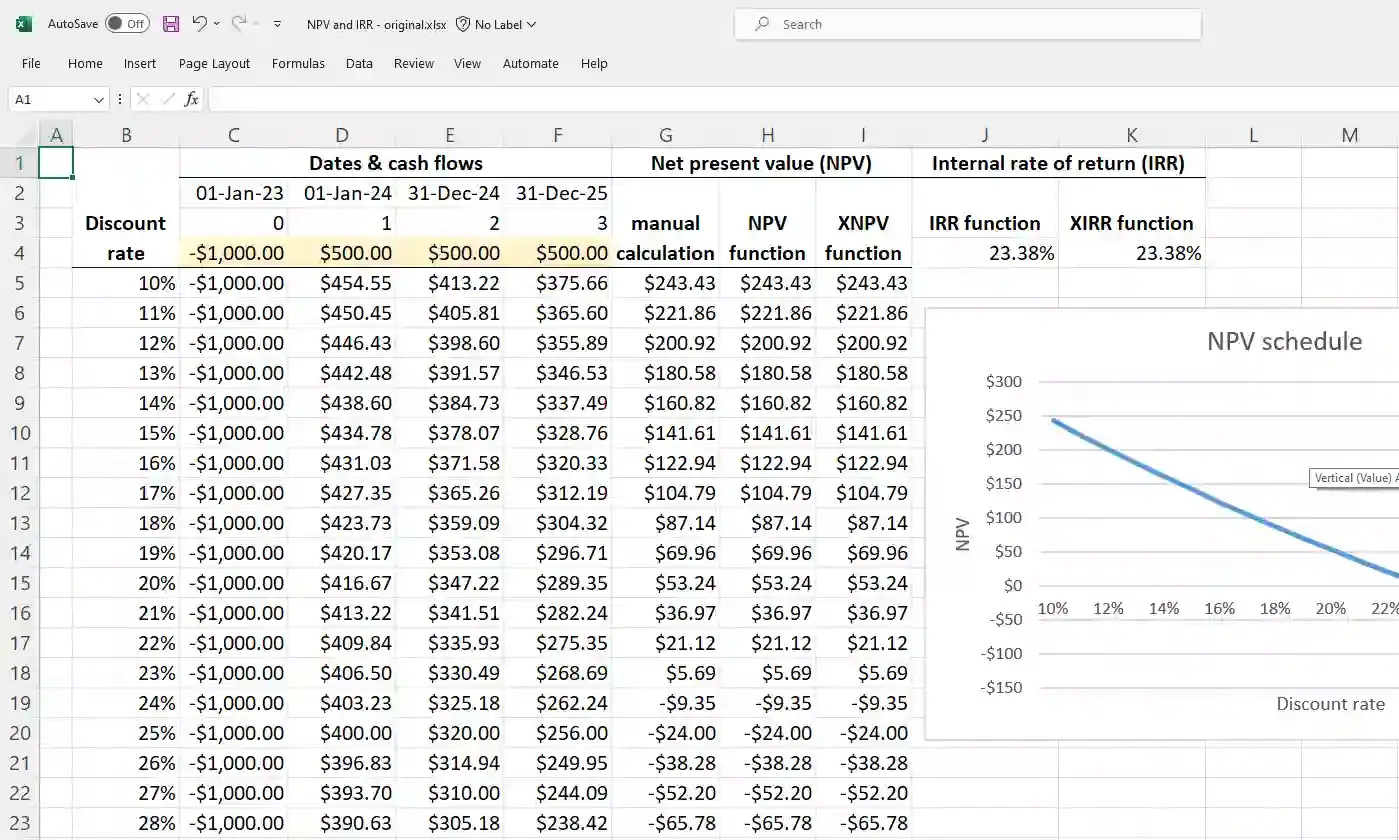Switch to the Formulas tab
The image size is (1399, 840).
(298, 63)
